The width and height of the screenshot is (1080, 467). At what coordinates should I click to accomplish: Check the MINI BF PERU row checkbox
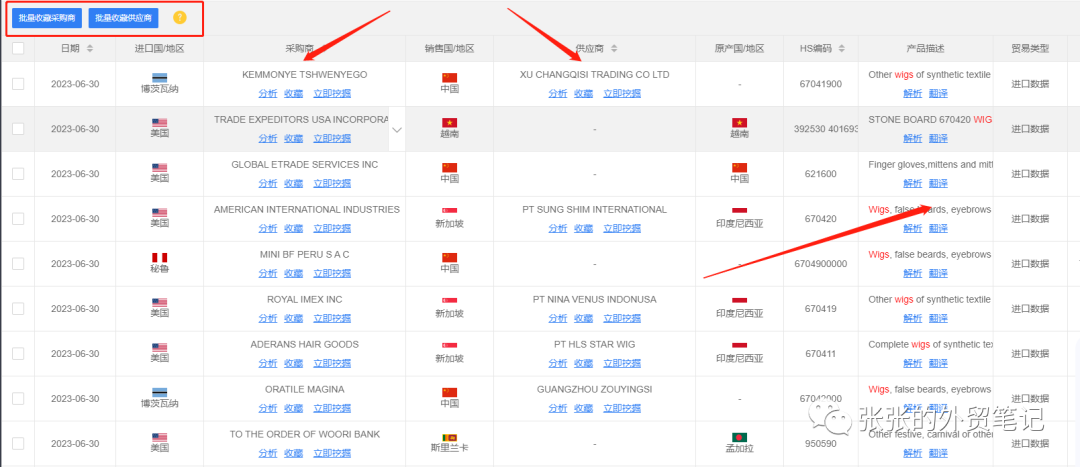[18, 264]
